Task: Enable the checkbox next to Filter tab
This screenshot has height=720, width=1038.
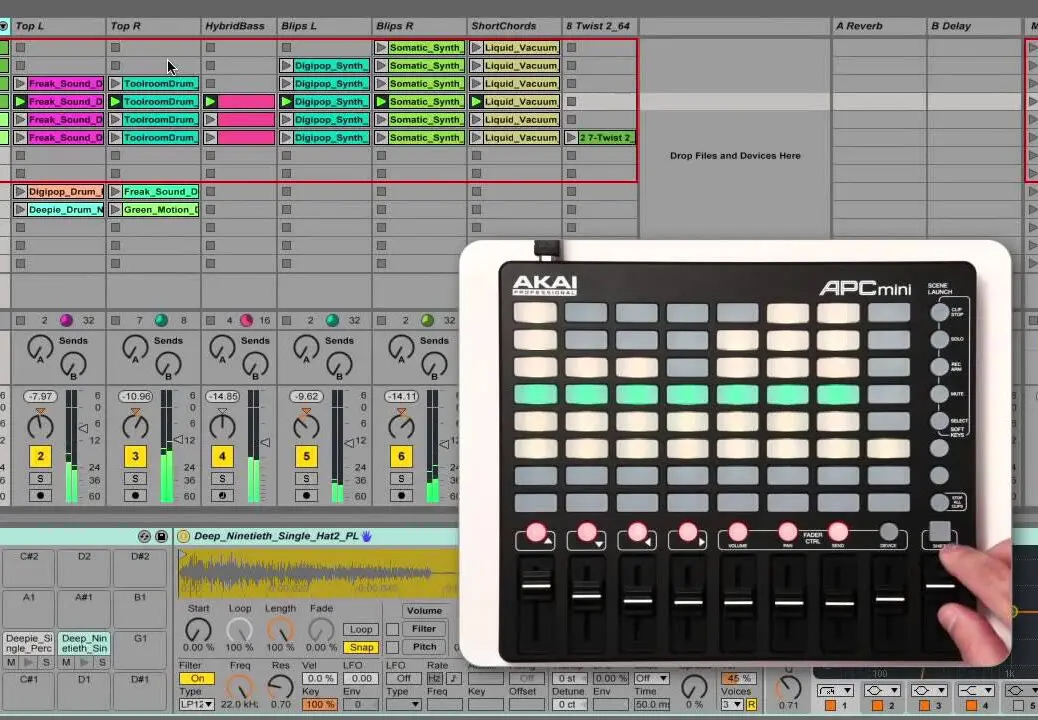Action: [x=393, y=629]
